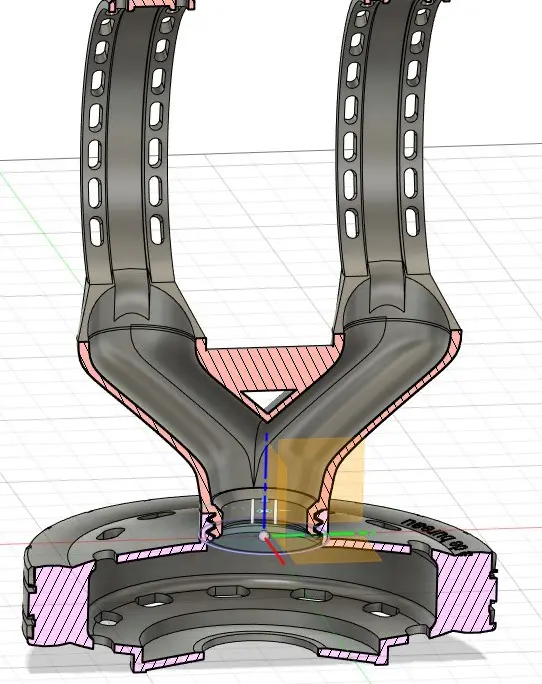The image size is (542, 684).
Task: Select the blue vertical Z axis line
Action: 265,482
